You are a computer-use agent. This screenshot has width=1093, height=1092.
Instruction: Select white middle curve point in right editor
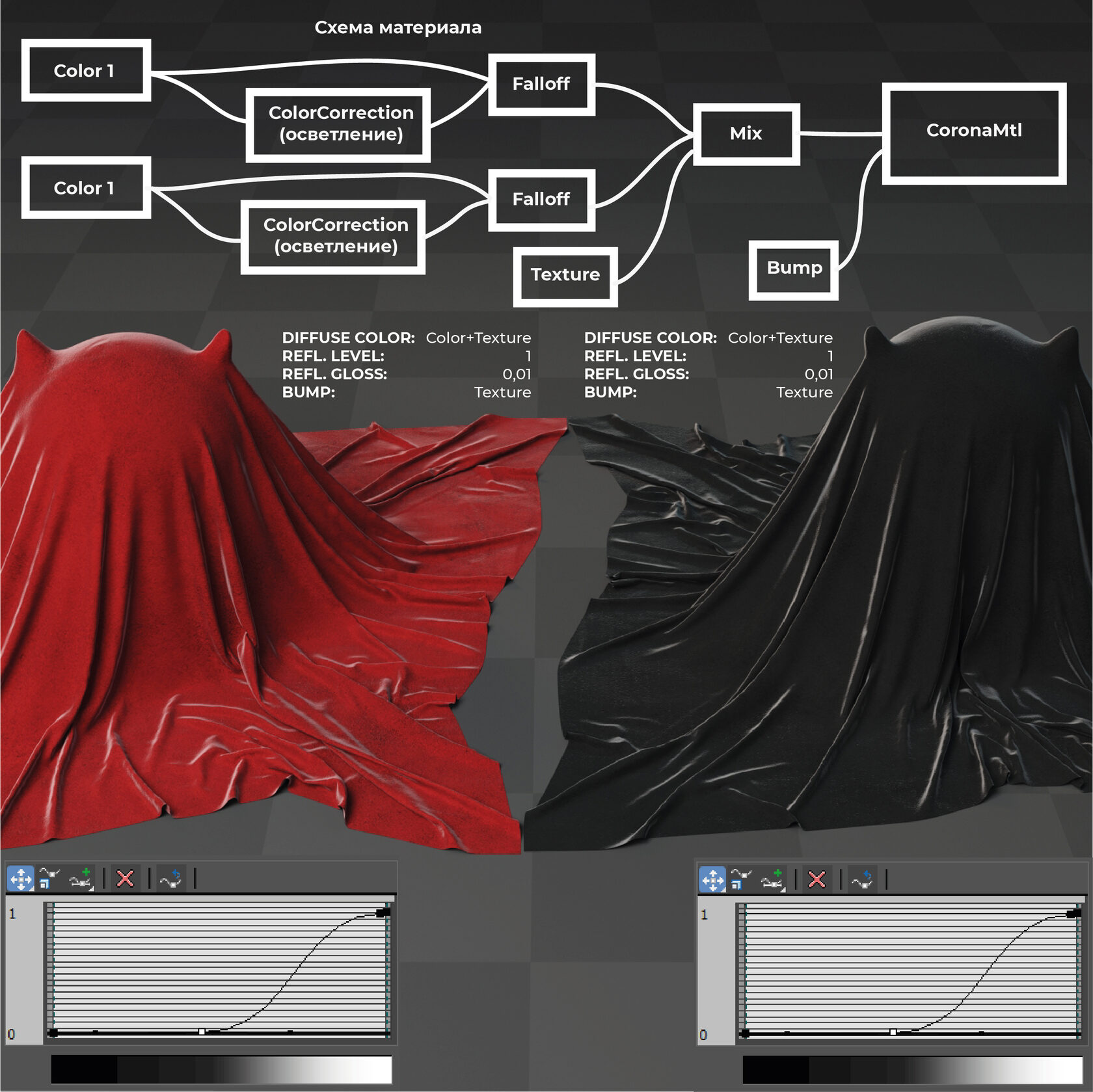point(893,1032)
